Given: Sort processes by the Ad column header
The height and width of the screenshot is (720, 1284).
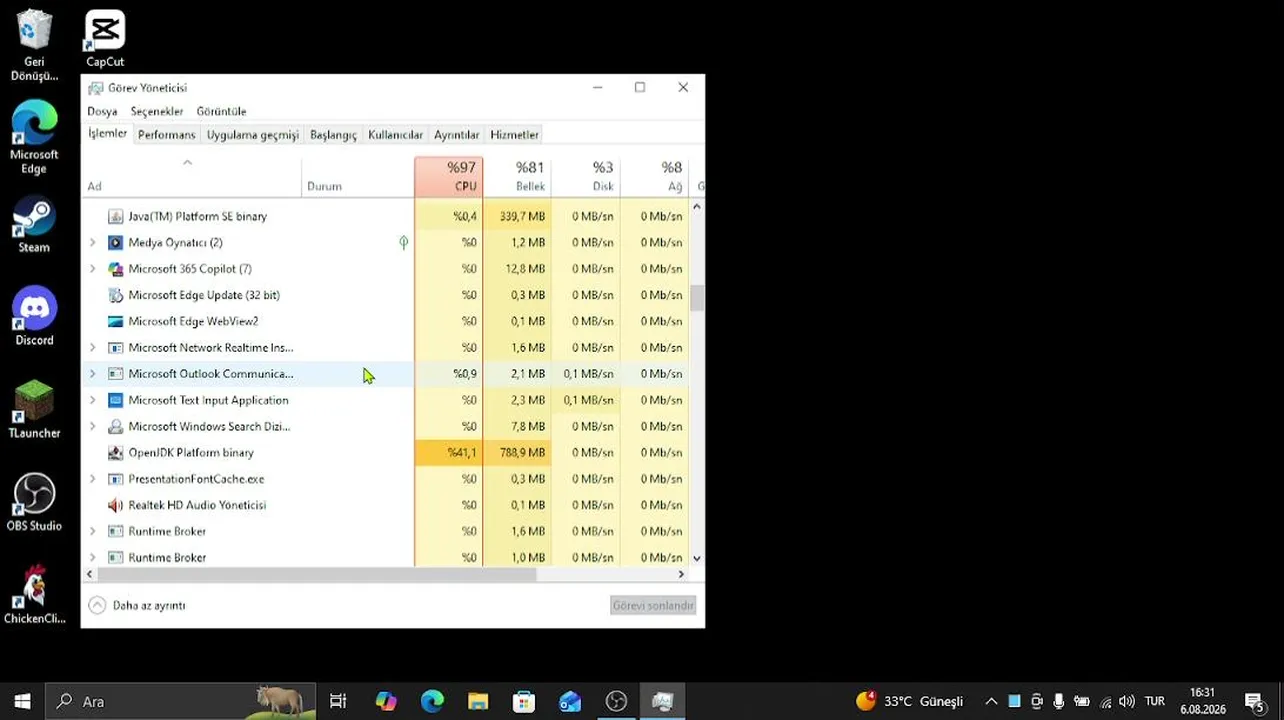Looking at the screenshot, I should (x=191, y=176).
